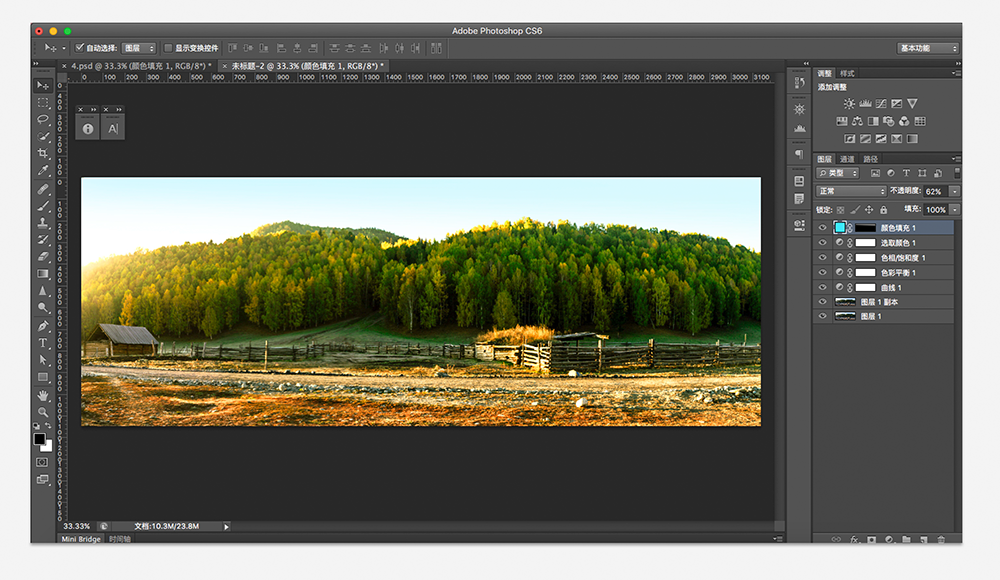
Task: Select the Horizontal Type tool
Action: (43, 343)
